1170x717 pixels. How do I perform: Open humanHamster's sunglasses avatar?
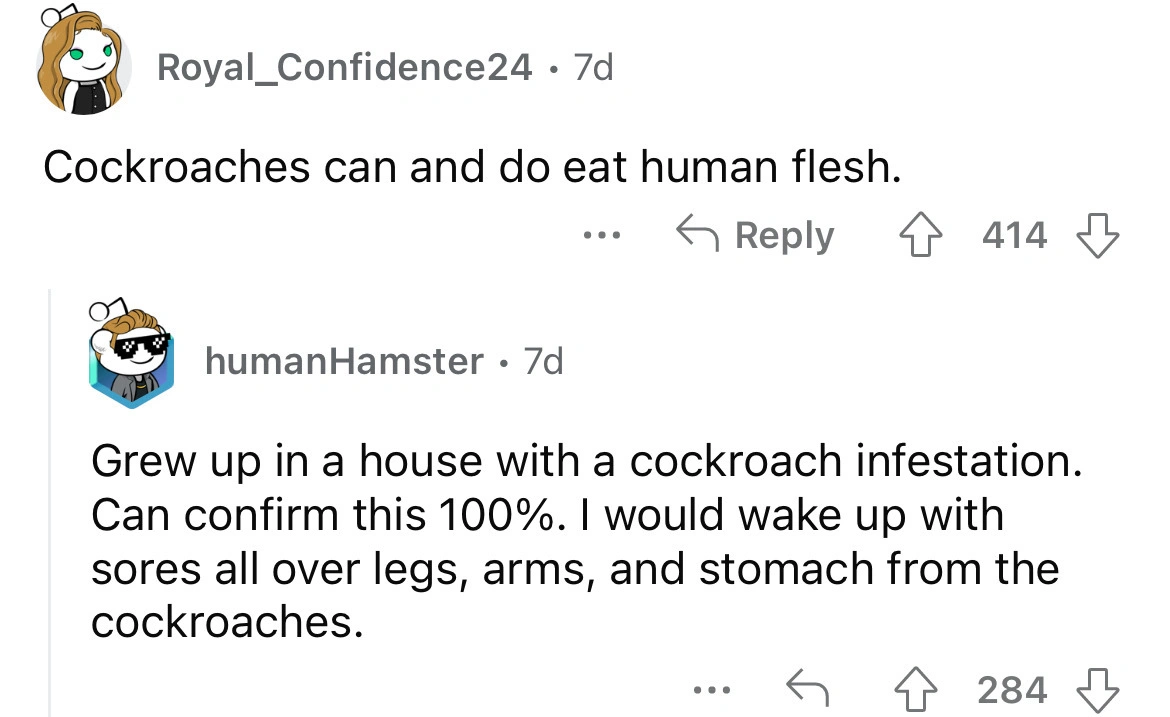[x=133, y=357]
